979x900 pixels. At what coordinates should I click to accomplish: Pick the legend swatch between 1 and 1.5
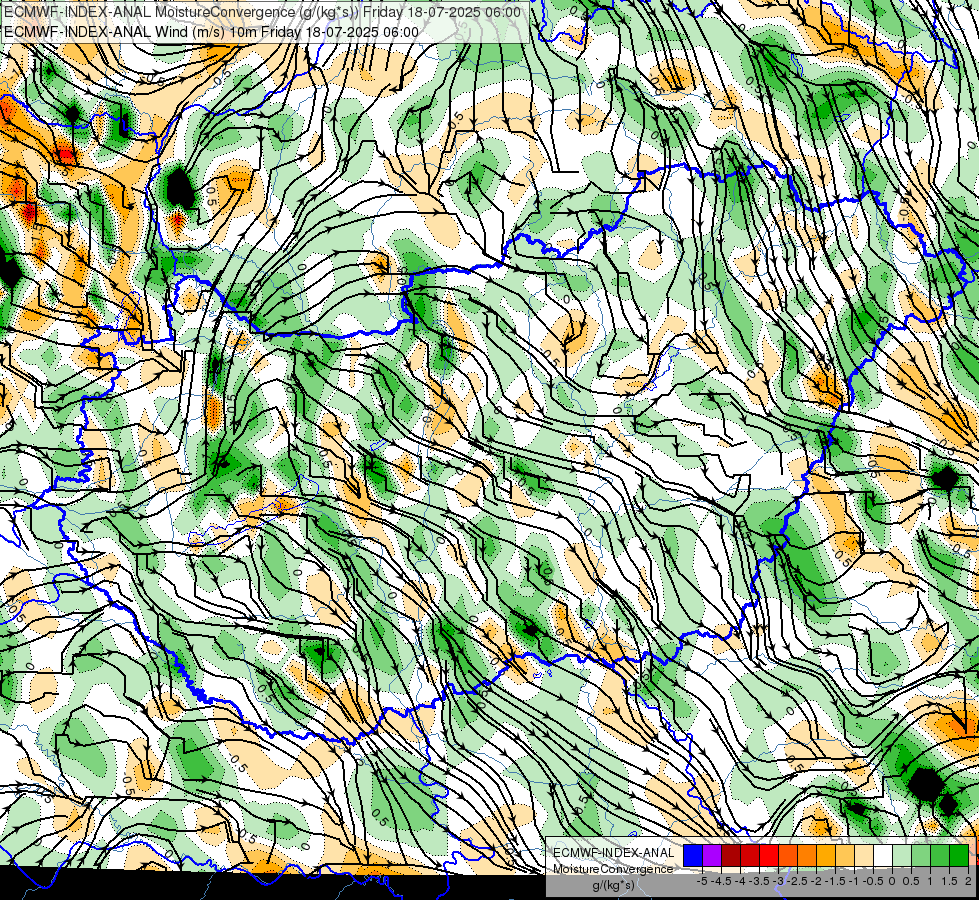coord(940,856)
